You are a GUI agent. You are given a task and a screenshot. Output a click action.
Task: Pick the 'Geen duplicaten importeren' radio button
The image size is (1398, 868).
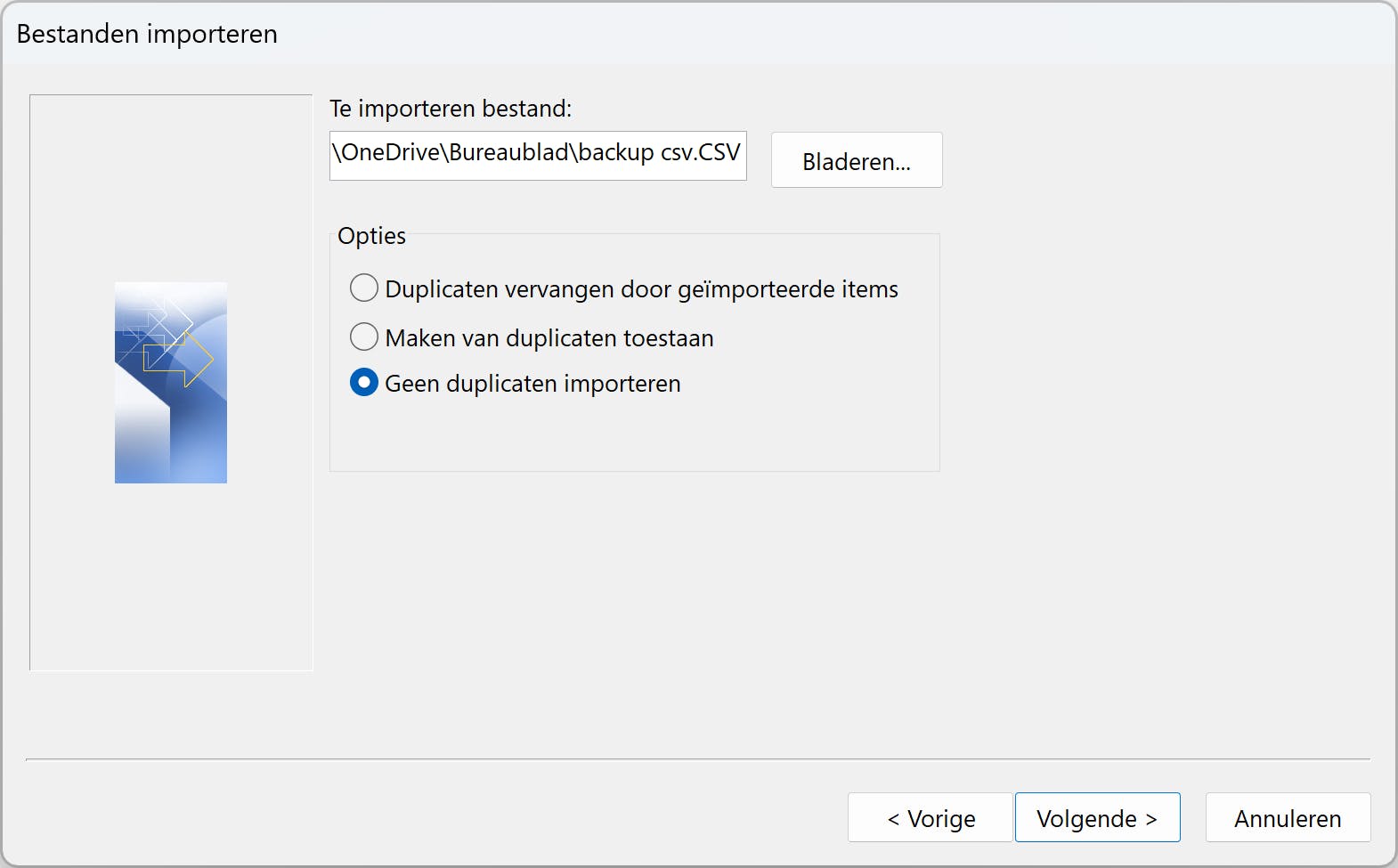(x=364, y=383)
